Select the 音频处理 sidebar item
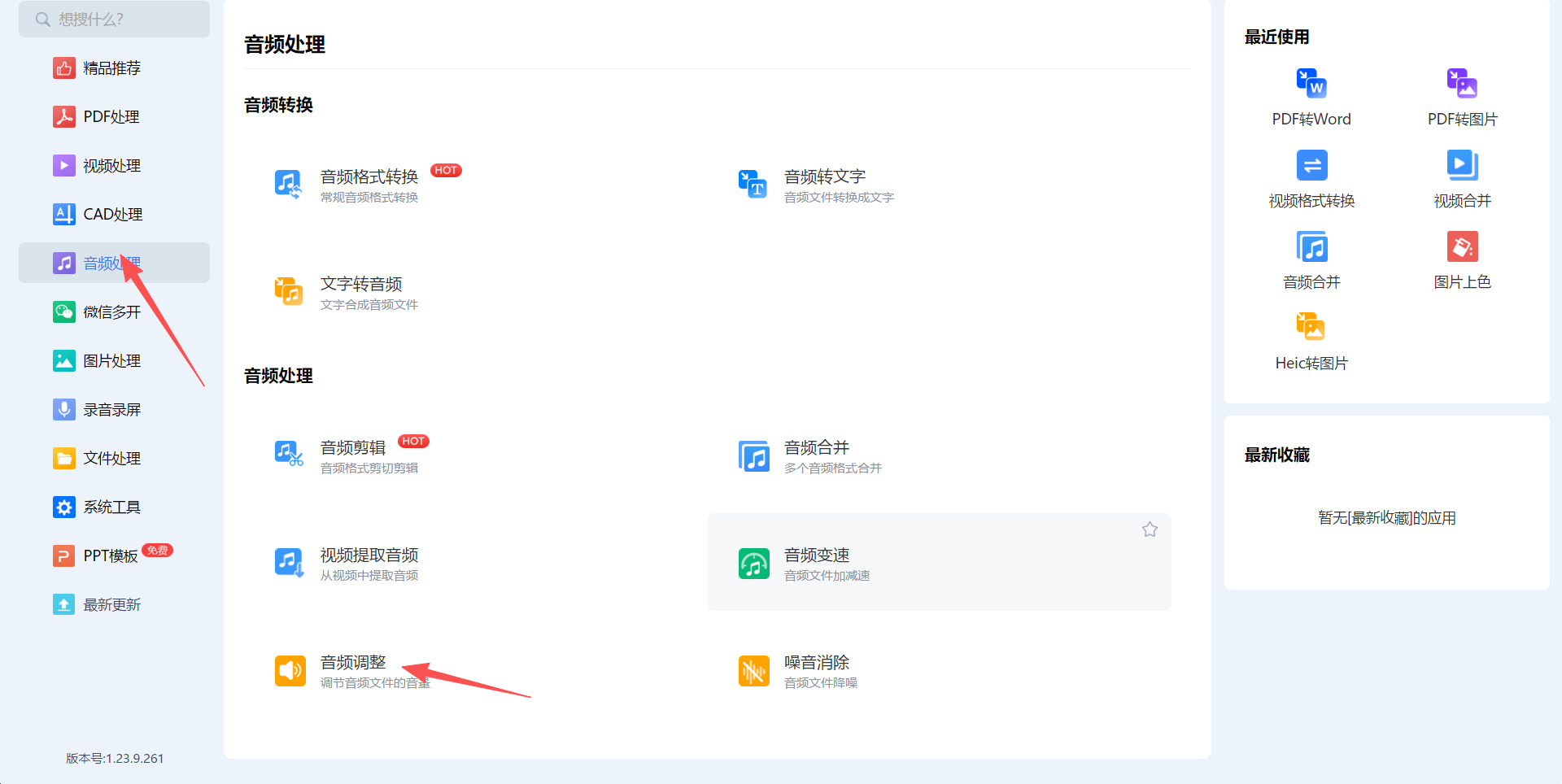1562x784 pixels. click(x=114, y=263)
